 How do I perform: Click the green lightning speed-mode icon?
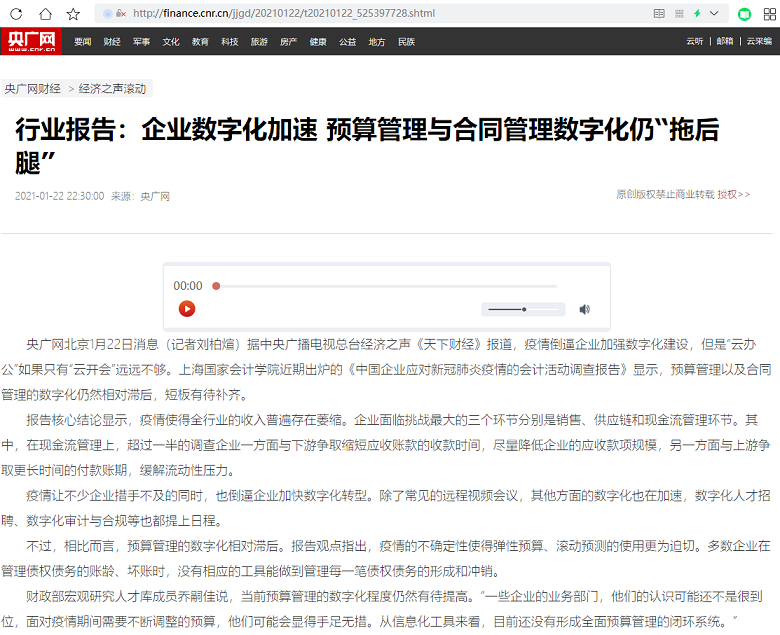point(697,14)
